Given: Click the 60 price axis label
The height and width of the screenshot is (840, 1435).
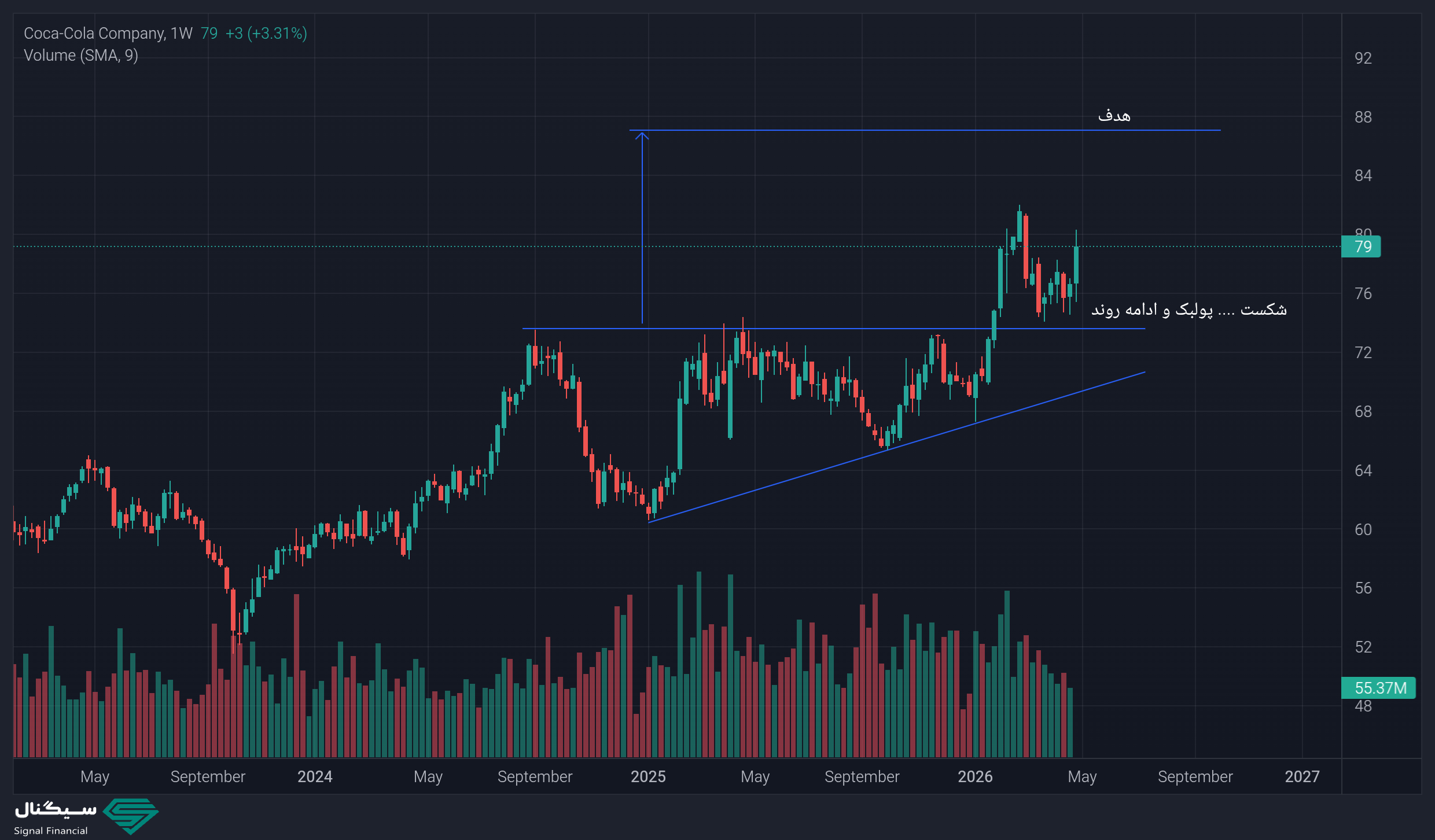Looking at the screenshot, I should pos(1363,529).
